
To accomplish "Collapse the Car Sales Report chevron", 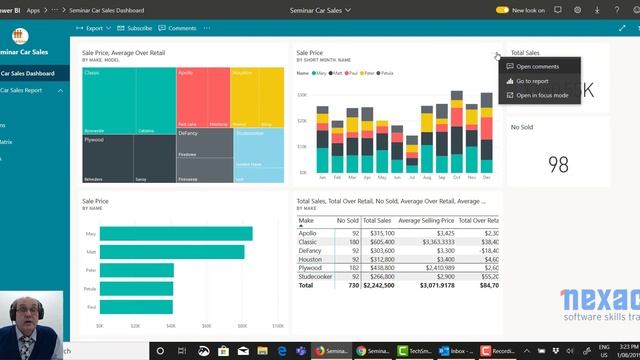I will tap(60, 90).
